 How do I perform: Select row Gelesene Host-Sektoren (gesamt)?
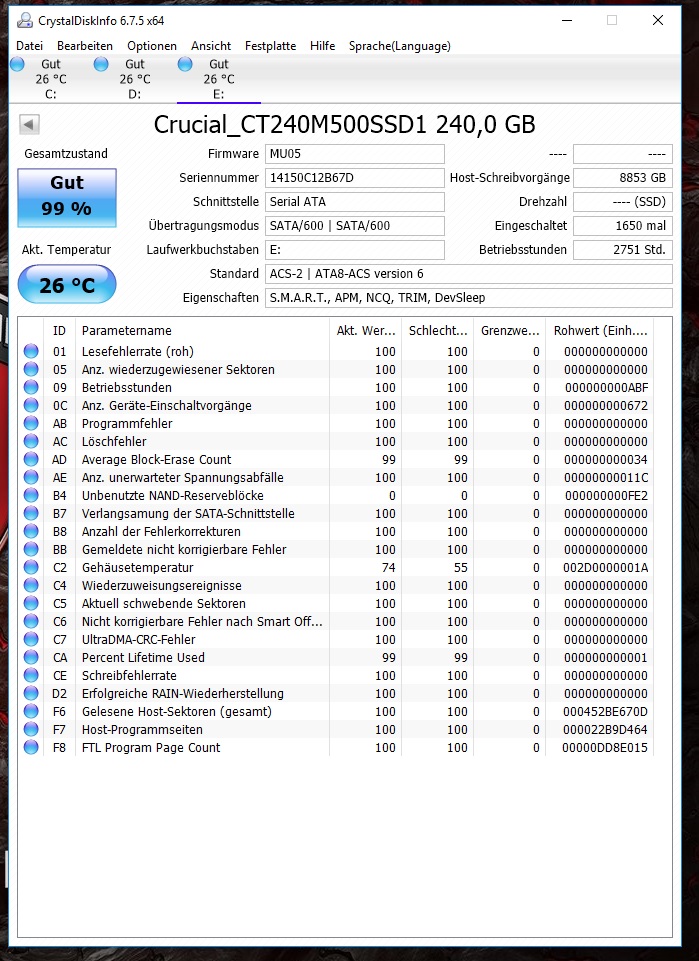tap(336, 712)
